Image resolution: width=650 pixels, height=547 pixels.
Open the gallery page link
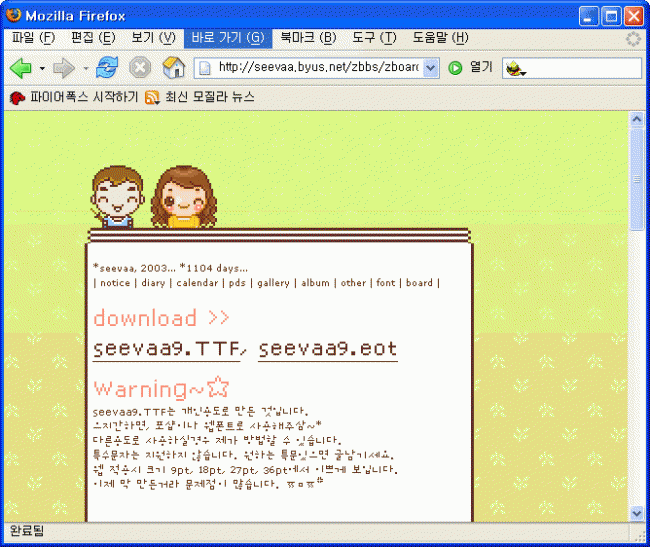click(274, 283)
